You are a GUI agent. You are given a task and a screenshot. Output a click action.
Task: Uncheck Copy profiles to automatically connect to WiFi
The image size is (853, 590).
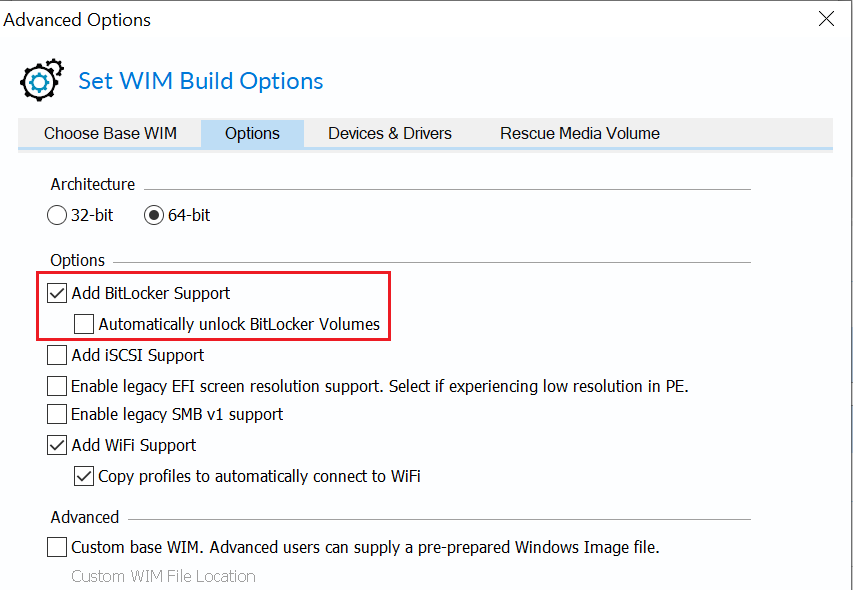pyautogui.click(x=84, y=476)
